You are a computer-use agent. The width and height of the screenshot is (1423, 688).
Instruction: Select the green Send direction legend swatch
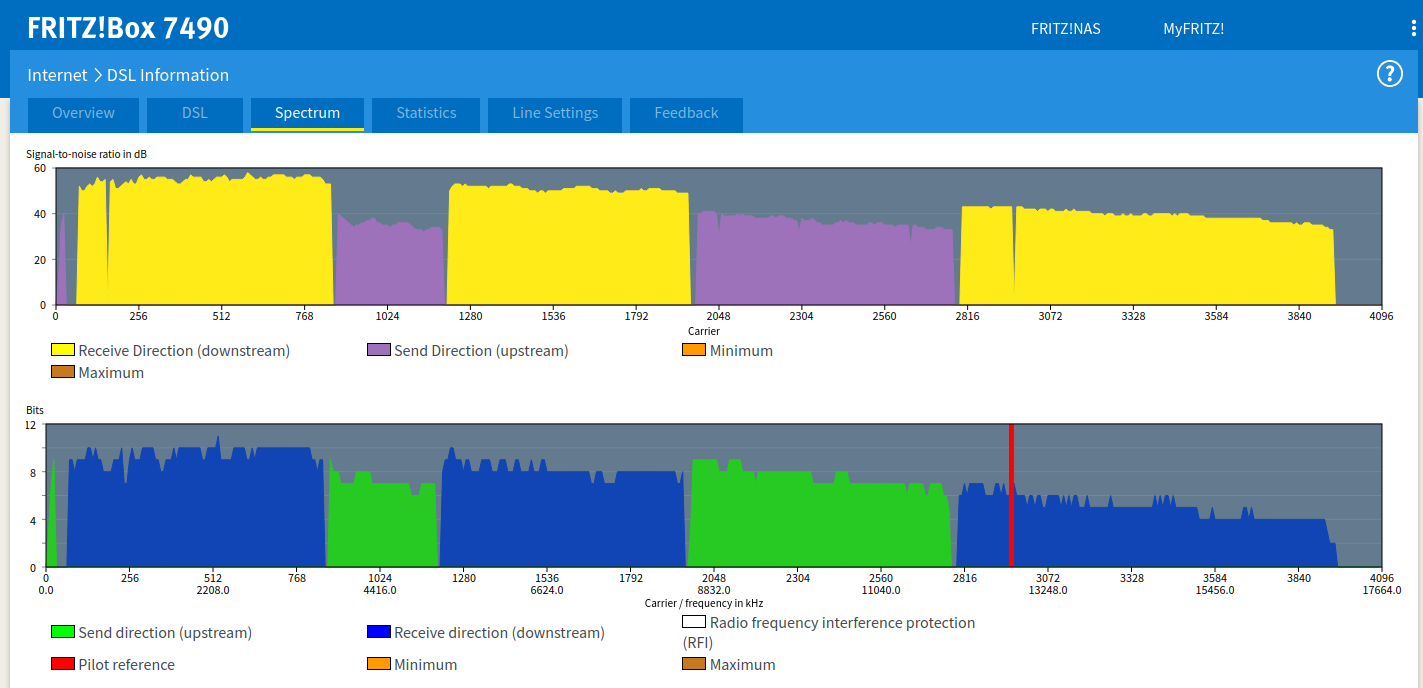[x=63, y=632]
